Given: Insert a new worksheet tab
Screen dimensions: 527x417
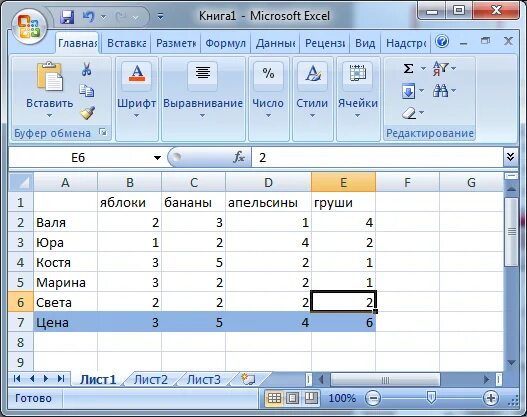Looking at the screenshot, I should point(248,379).
